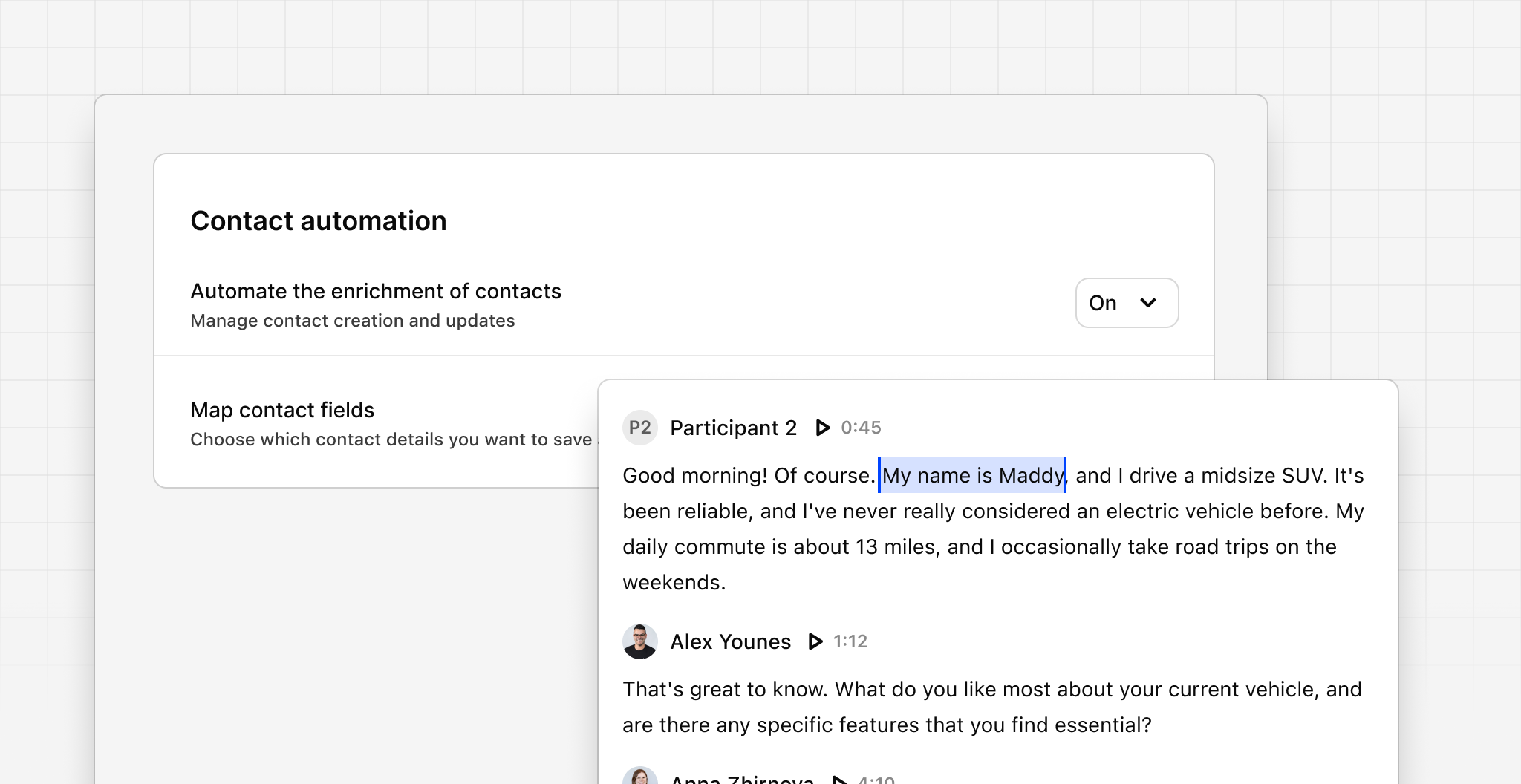
Task: Open the Map contact fields section
Action: click(281, 409)
